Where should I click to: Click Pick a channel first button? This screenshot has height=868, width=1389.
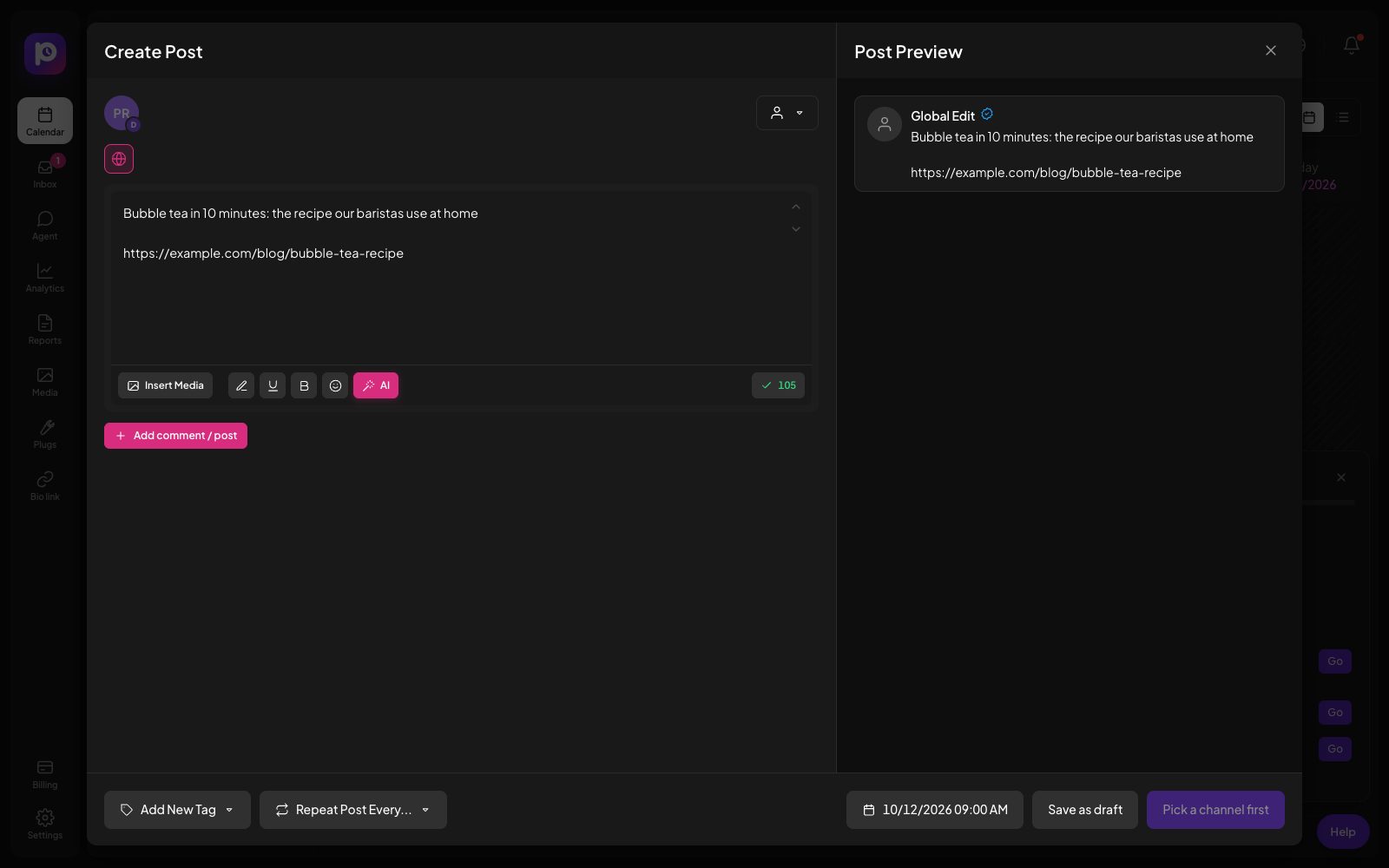click(x=1215, y=810)
